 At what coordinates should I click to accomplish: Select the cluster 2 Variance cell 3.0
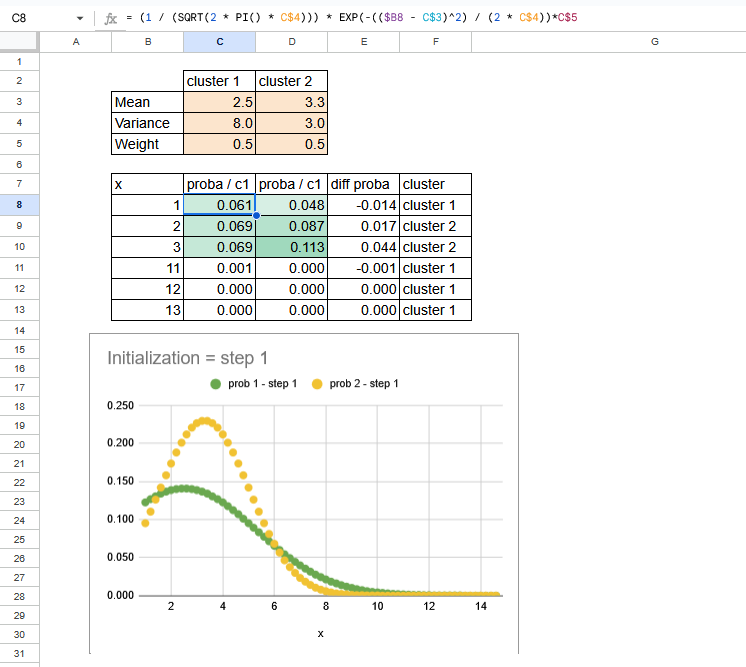pos(291,123)
